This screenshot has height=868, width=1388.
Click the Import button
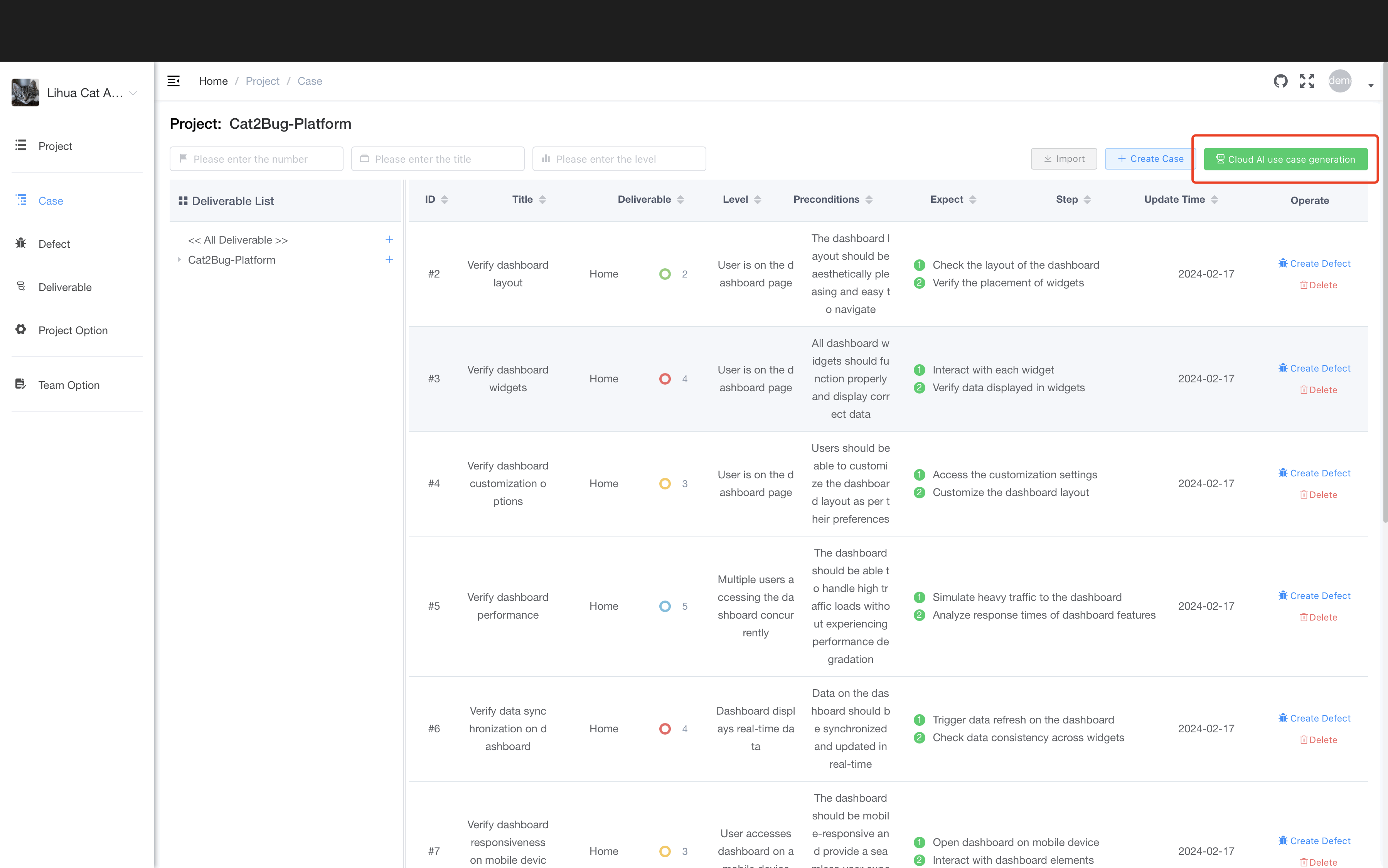click(1063, 159)
